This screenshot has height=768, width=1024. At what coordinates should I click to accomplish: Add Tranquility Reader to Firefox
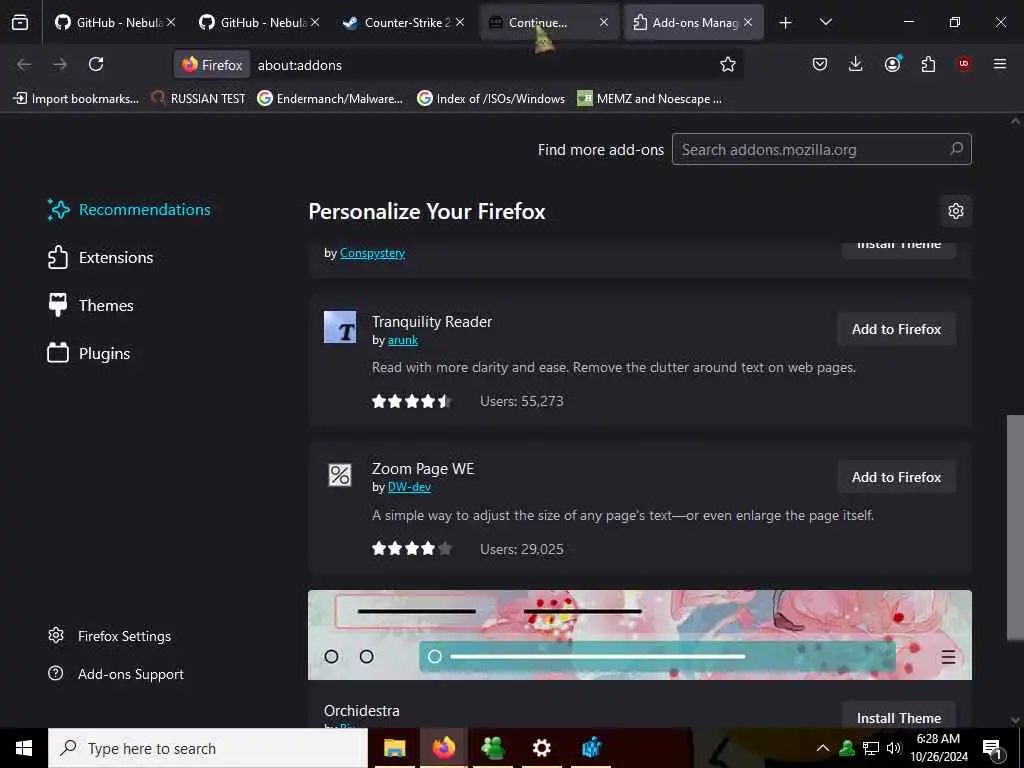click(896, 329)
